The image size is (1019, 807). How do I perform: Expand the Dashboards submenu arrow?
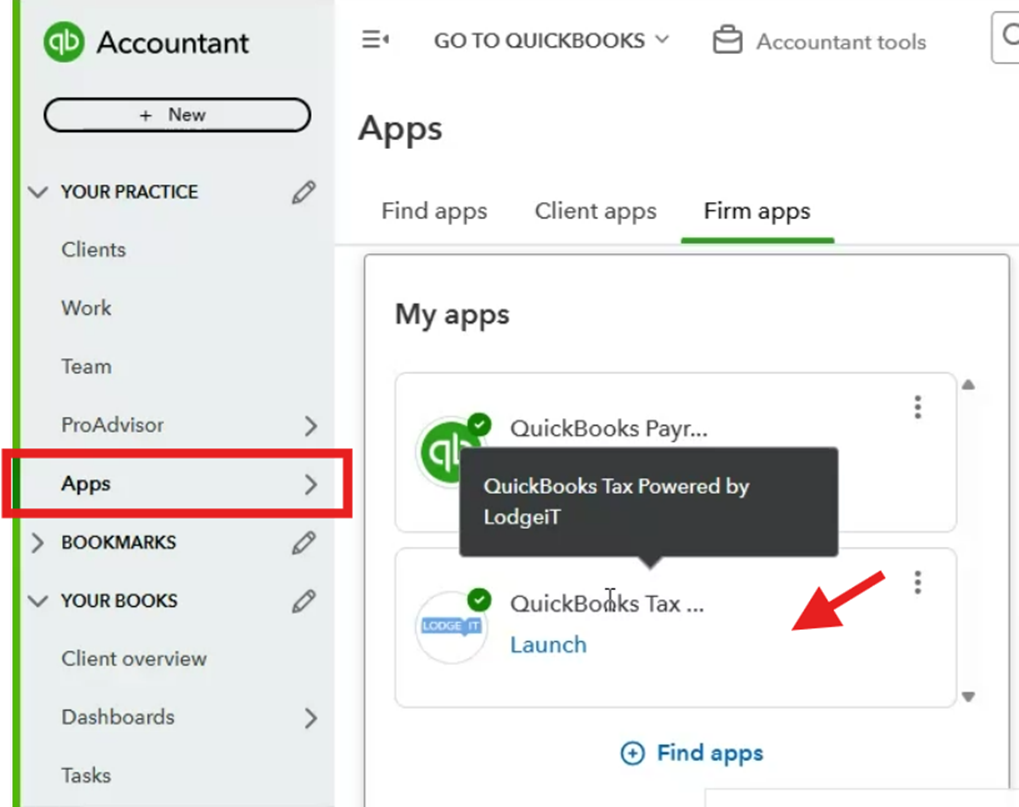click(311, 718)
